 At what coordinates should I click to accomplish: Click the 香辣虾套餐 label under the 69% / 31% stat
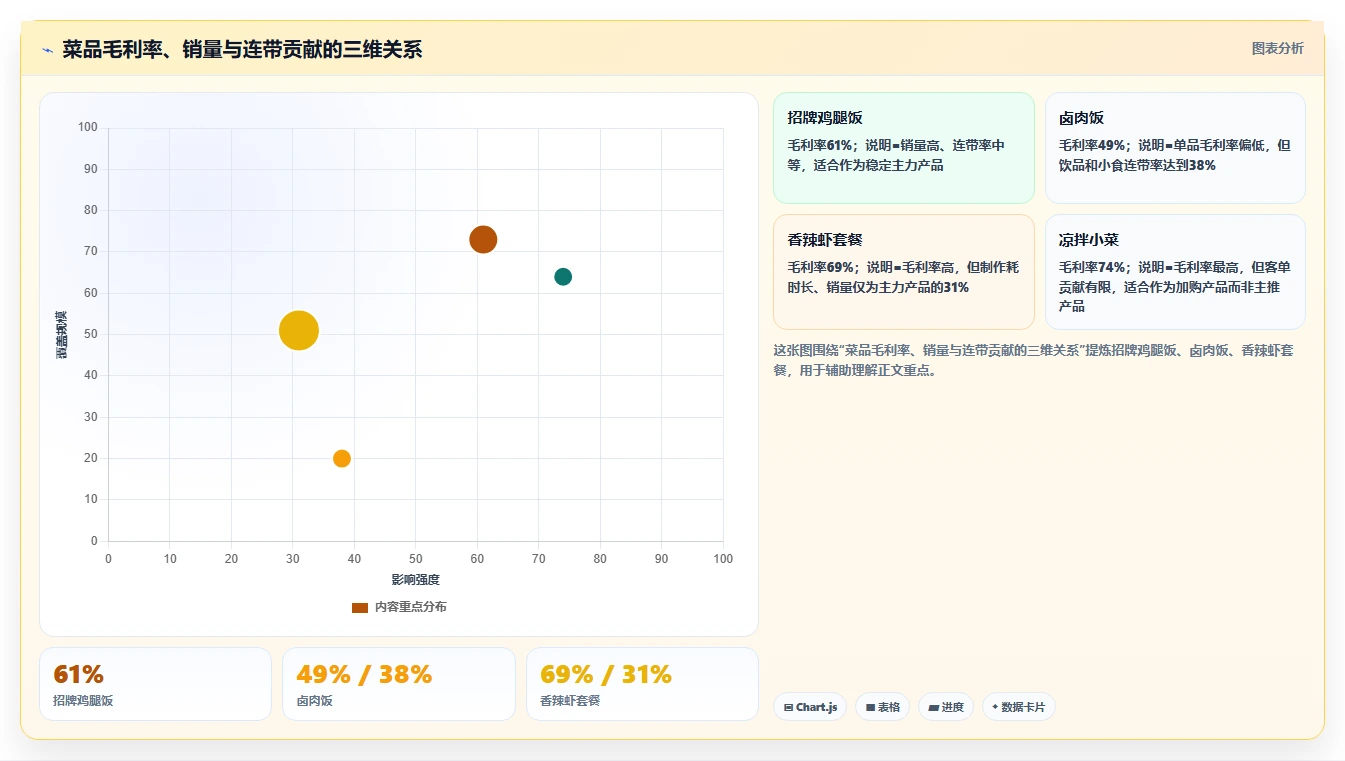(570, 701)
